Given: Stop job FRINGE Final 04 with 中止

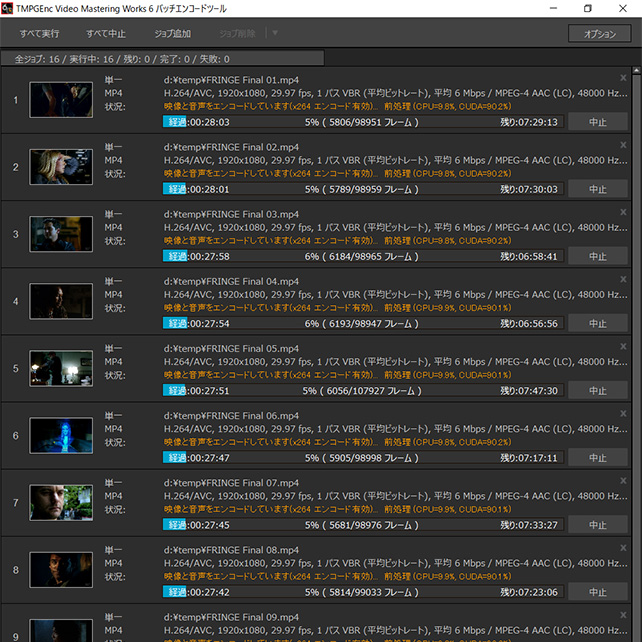Looking at the screenshot, I should 598,323.
